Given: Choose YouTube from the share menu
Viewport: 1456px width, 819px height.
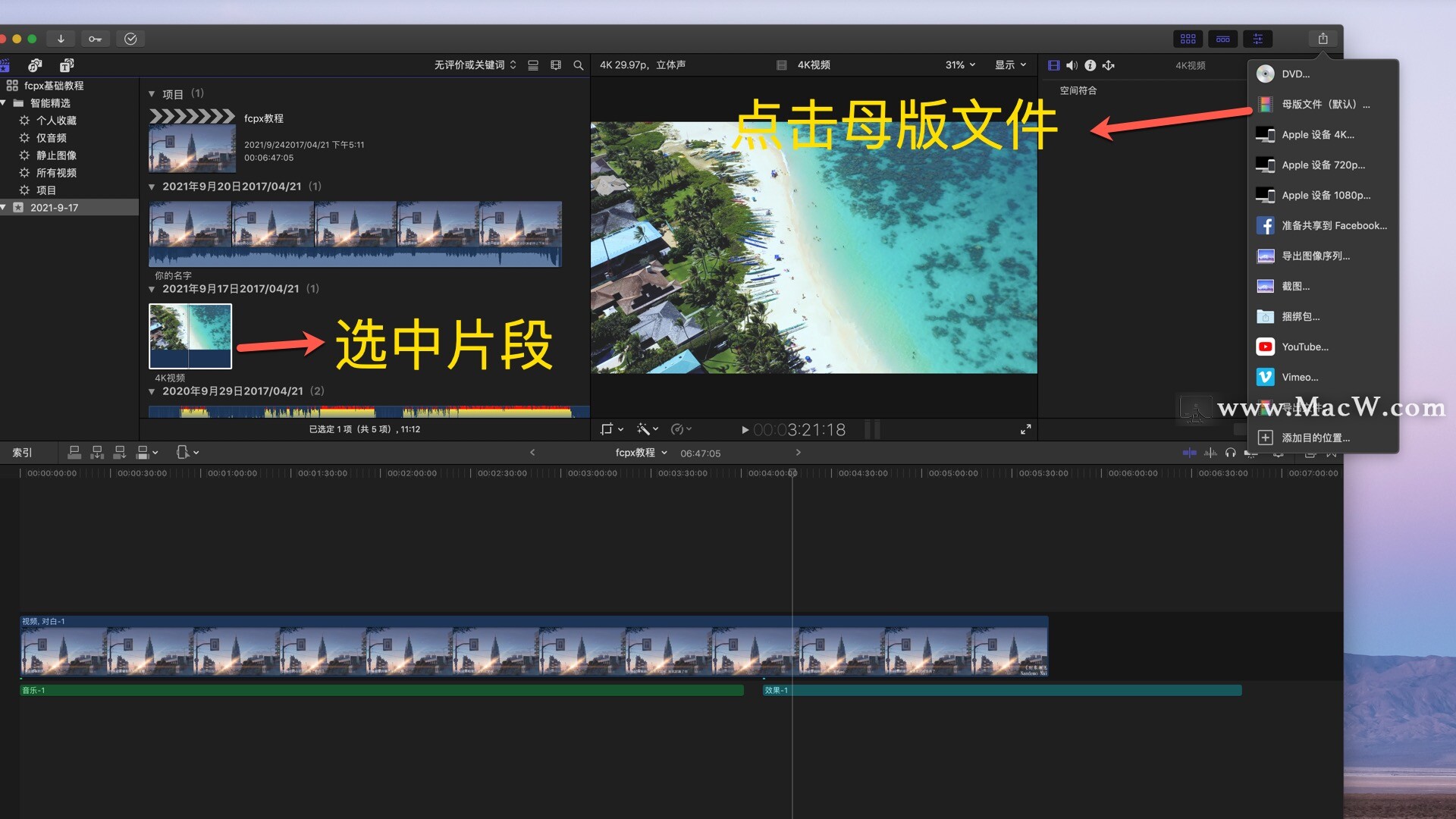Looking at the screenshot, I should (x=1304, y=347).
